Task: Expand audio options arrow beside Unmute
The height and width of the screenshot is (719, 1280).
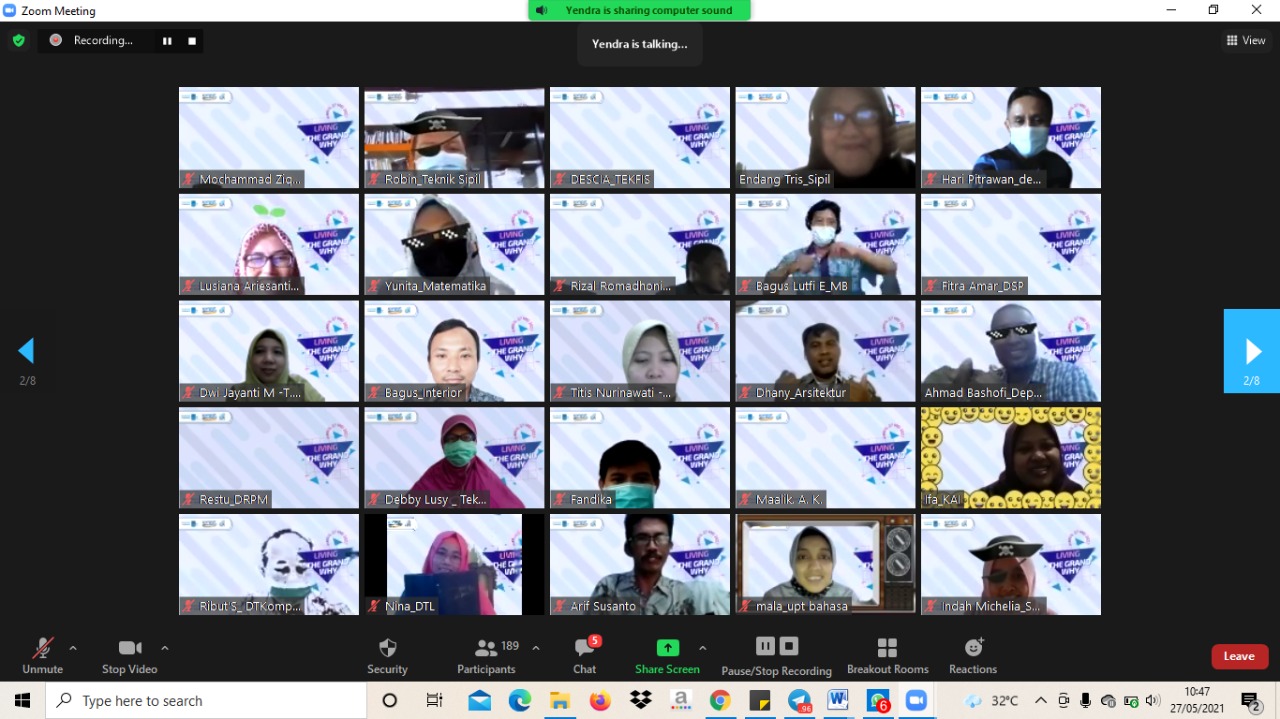Action: click(x=73, y=648)
